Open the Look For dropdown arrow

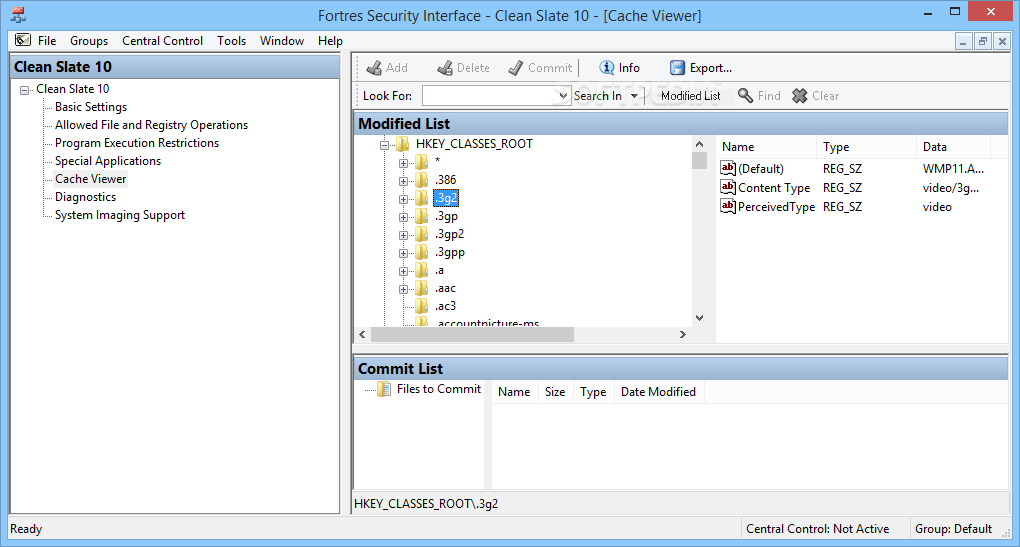tap(563, 96)
